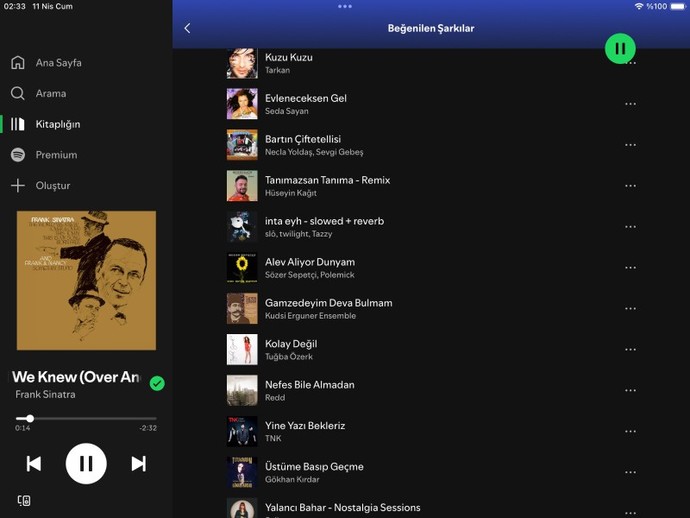Select the Kitaplığın menu label
The image size is (690, 518).
coord(58,125)
